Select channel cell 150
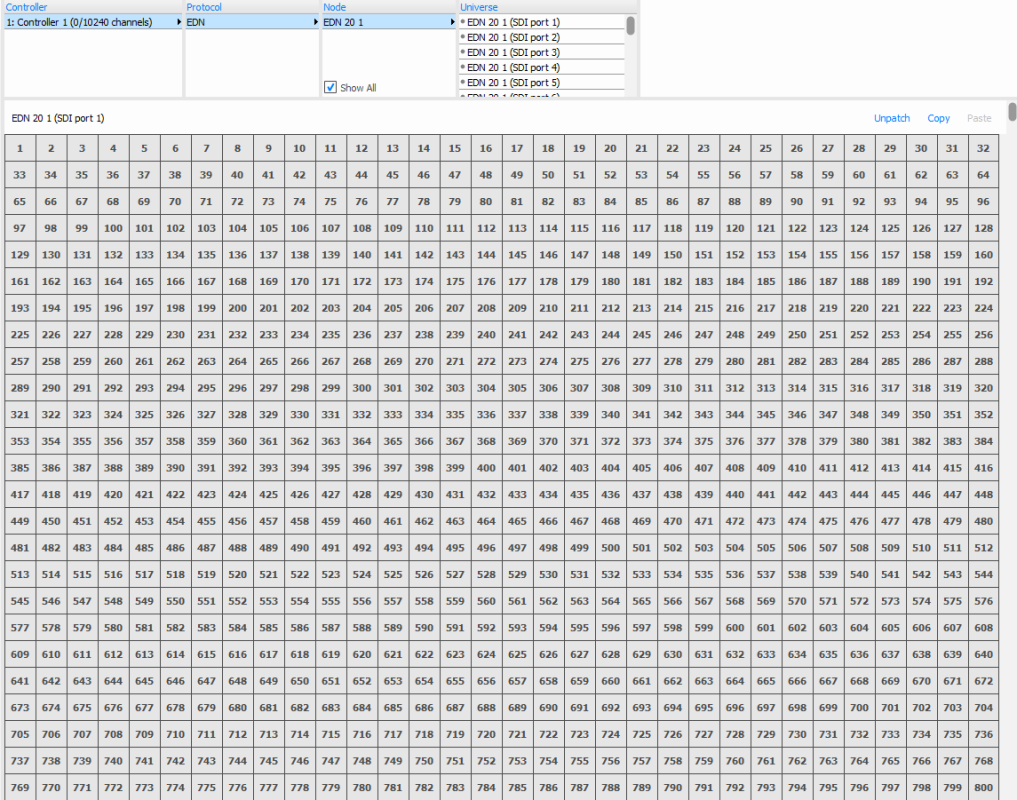This screenshot has height=800, width=1017. point(673,255)
